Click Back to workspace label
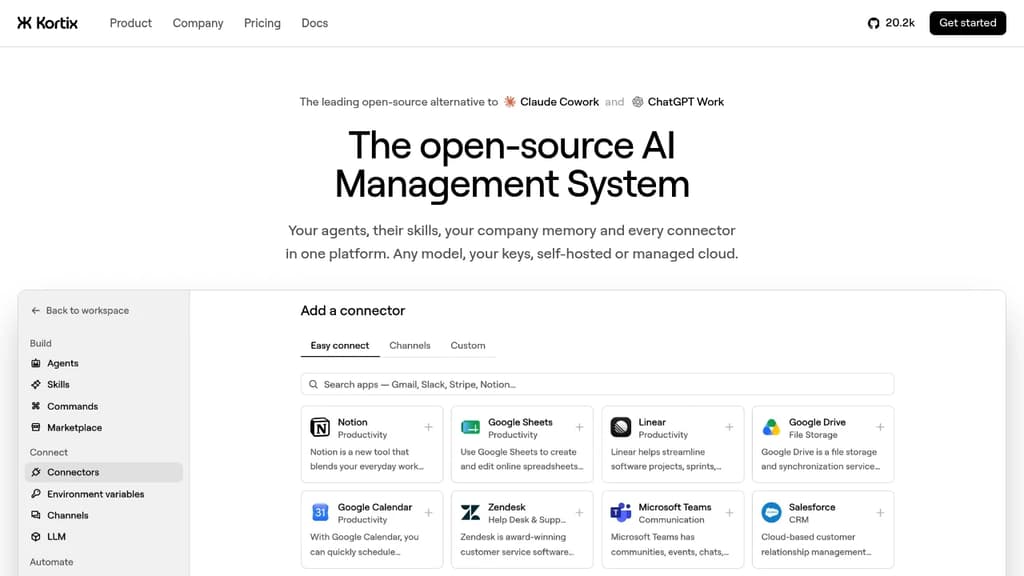Image resolution: width=1024 pixels, height=576 pixels. tap(88, 311)
